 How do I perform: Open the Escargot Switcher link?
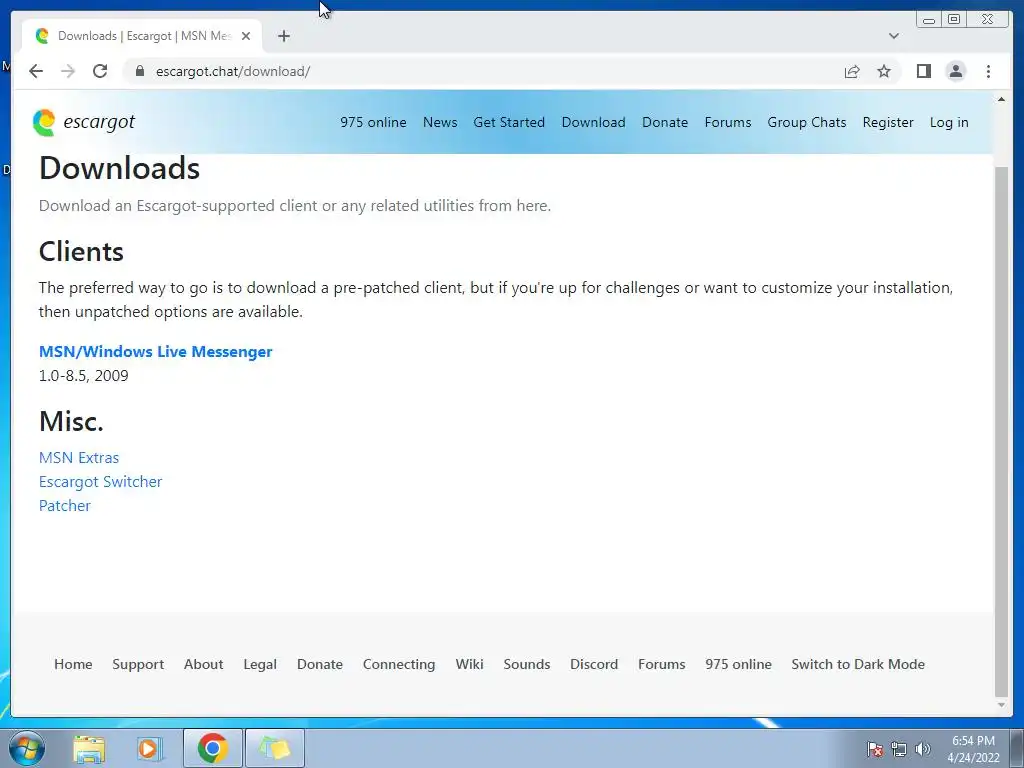pyautogui.click(x=101, y=482)
